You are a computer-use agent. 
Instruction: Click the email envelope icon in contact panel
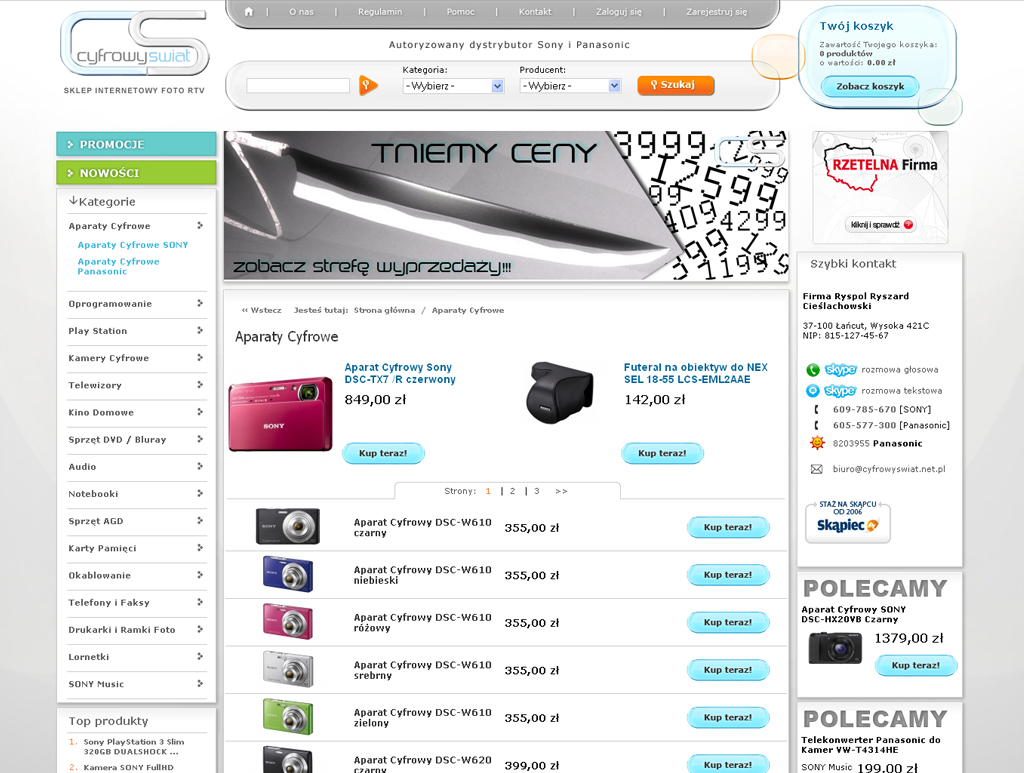pos(816,469)
